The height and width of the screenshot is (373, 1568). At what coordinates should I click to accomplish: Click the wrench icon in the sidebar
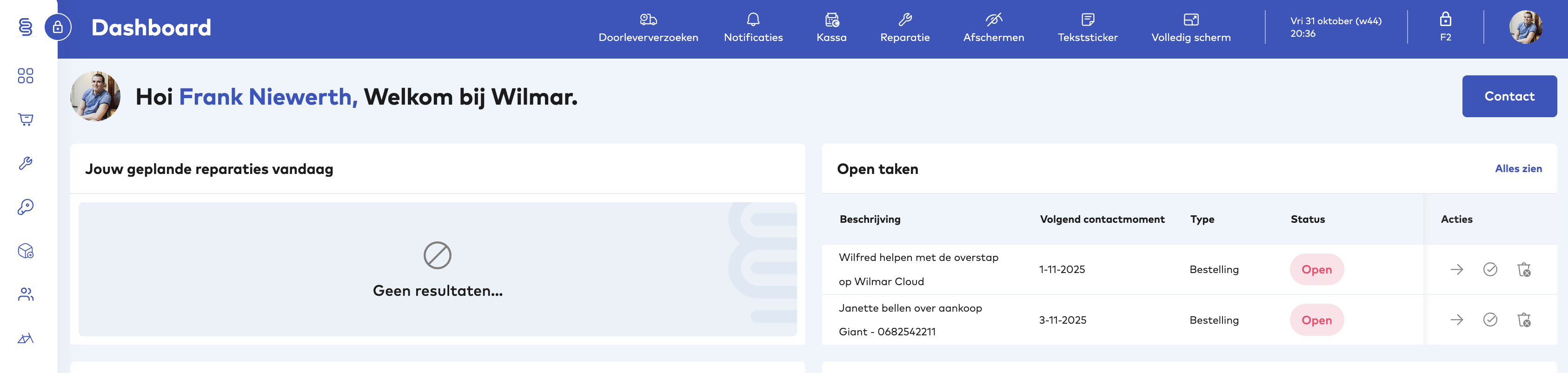[26, 163]
